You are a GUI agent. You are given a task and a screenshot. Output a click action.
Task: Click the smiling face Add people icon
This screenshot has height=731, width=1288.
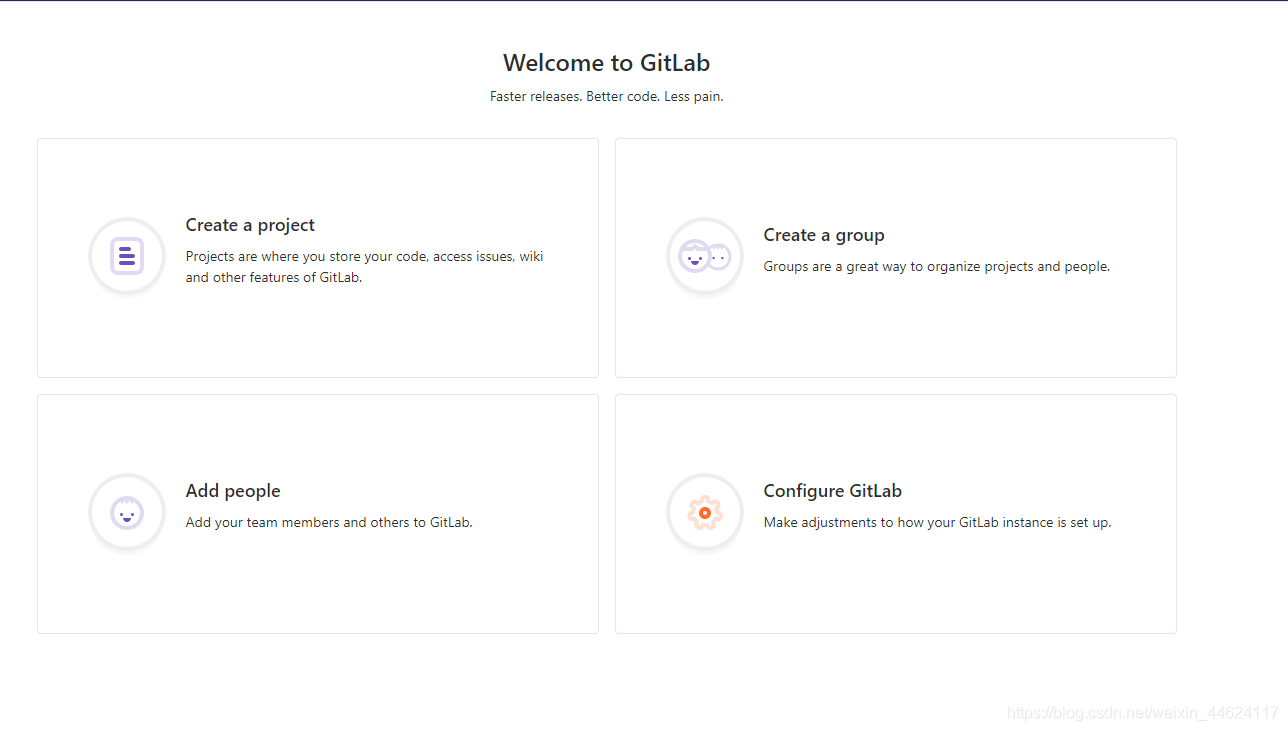[127, 512]
